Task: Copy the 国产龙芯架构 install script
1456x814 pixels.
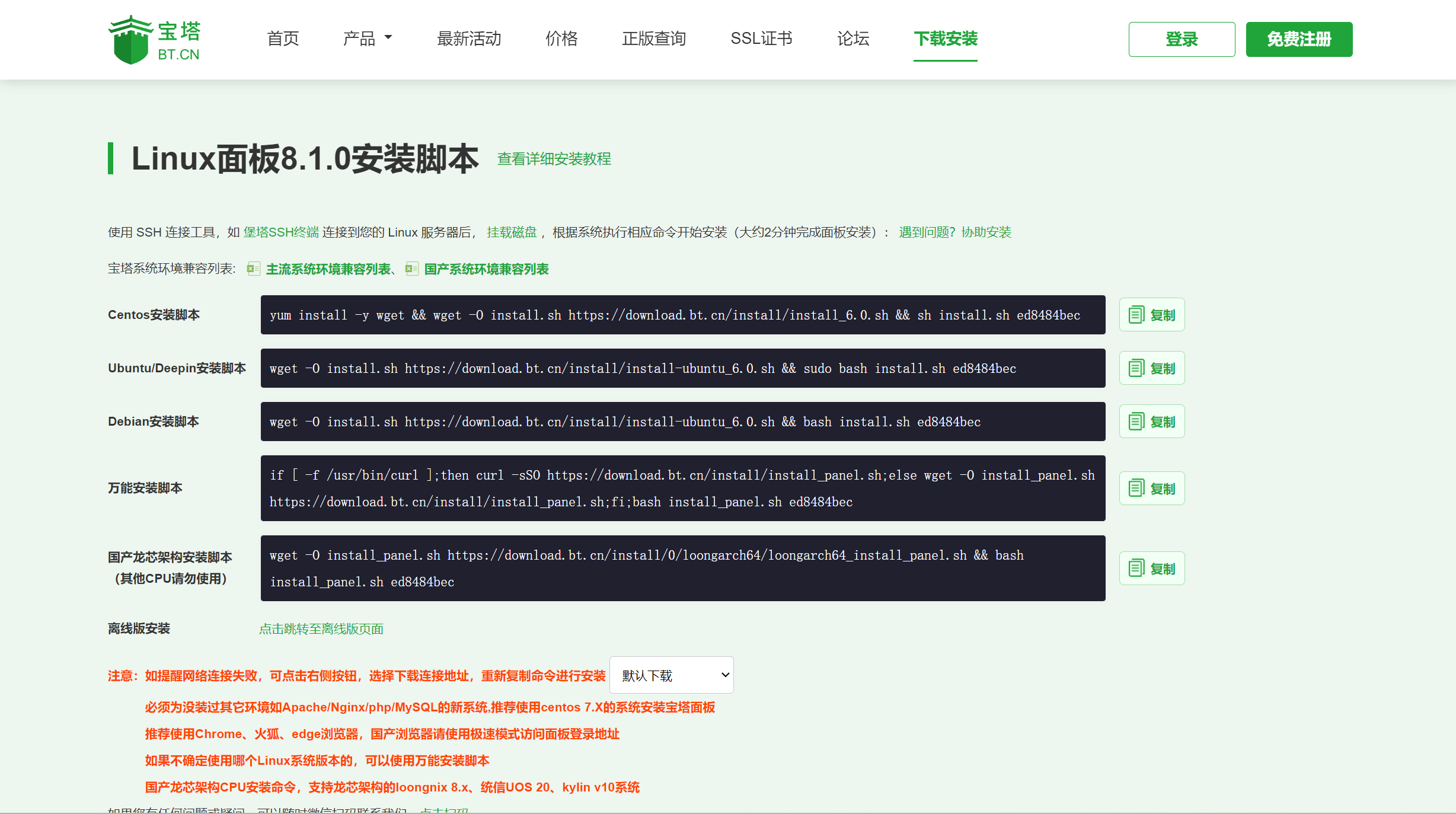Action: (x=1152, y=569)
